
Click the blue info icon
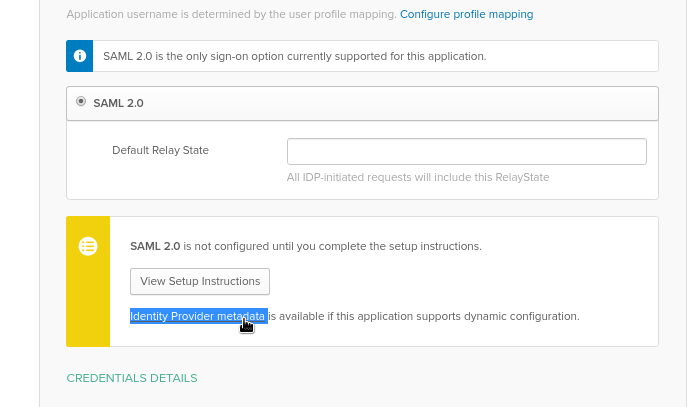pos(80,56)
